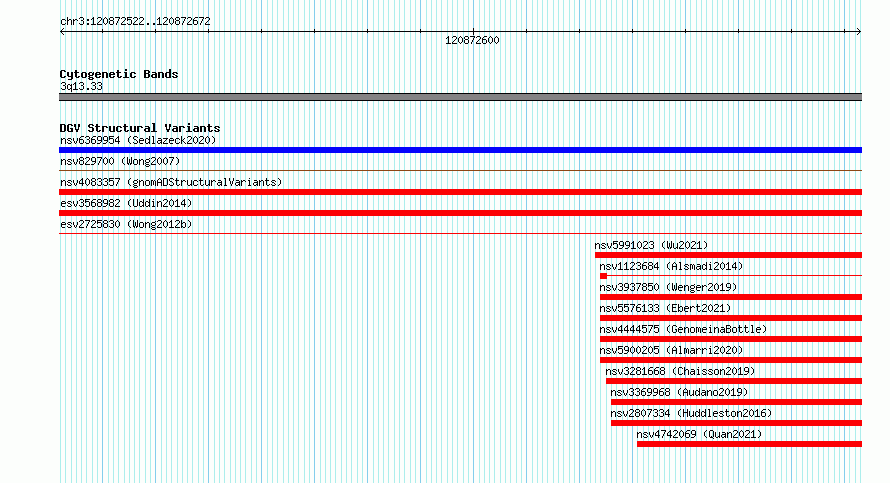Open nsv5991023 (Wu2021) variant label
The width and height of the screenshot is (890, 483).
(x=651, y=245)
